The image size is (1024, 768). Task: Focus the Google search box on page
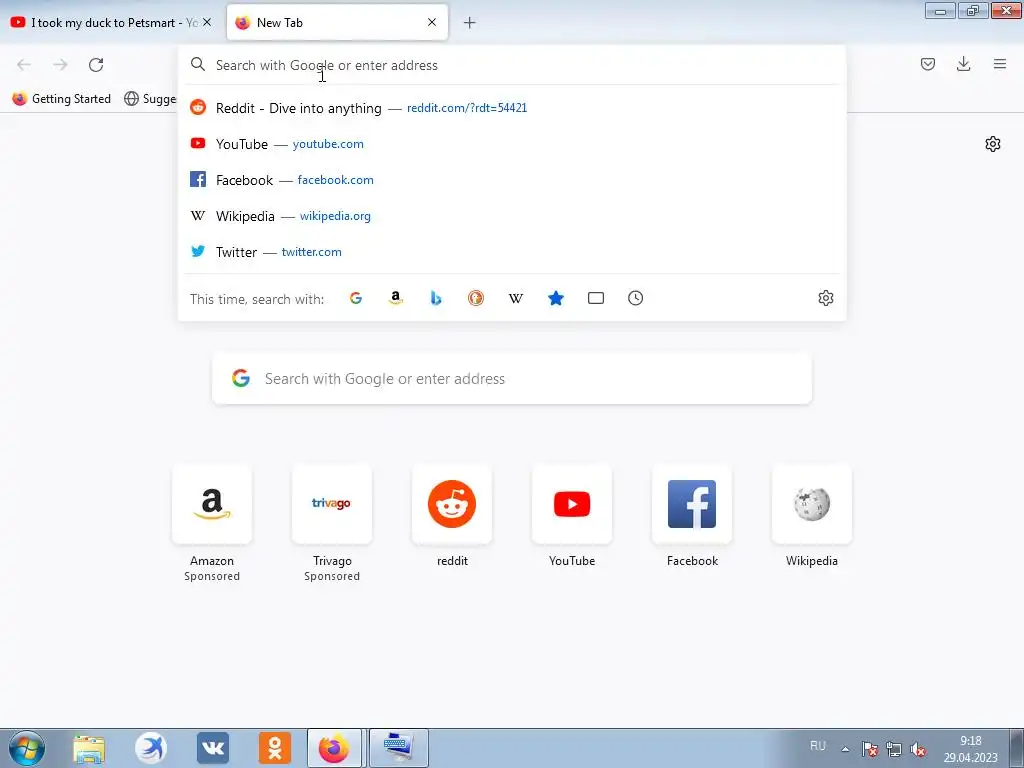click(512, 379)
